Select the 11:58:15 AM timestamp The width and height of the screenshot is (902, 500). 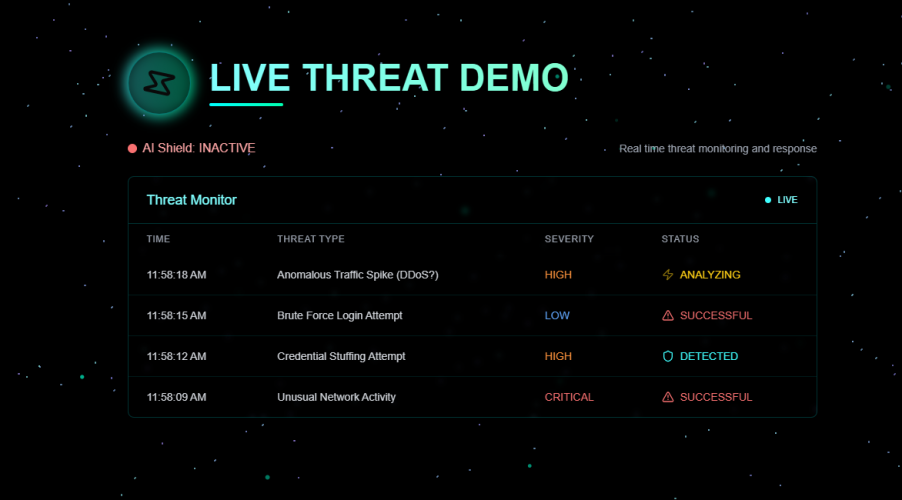click(x=176, y=315)
